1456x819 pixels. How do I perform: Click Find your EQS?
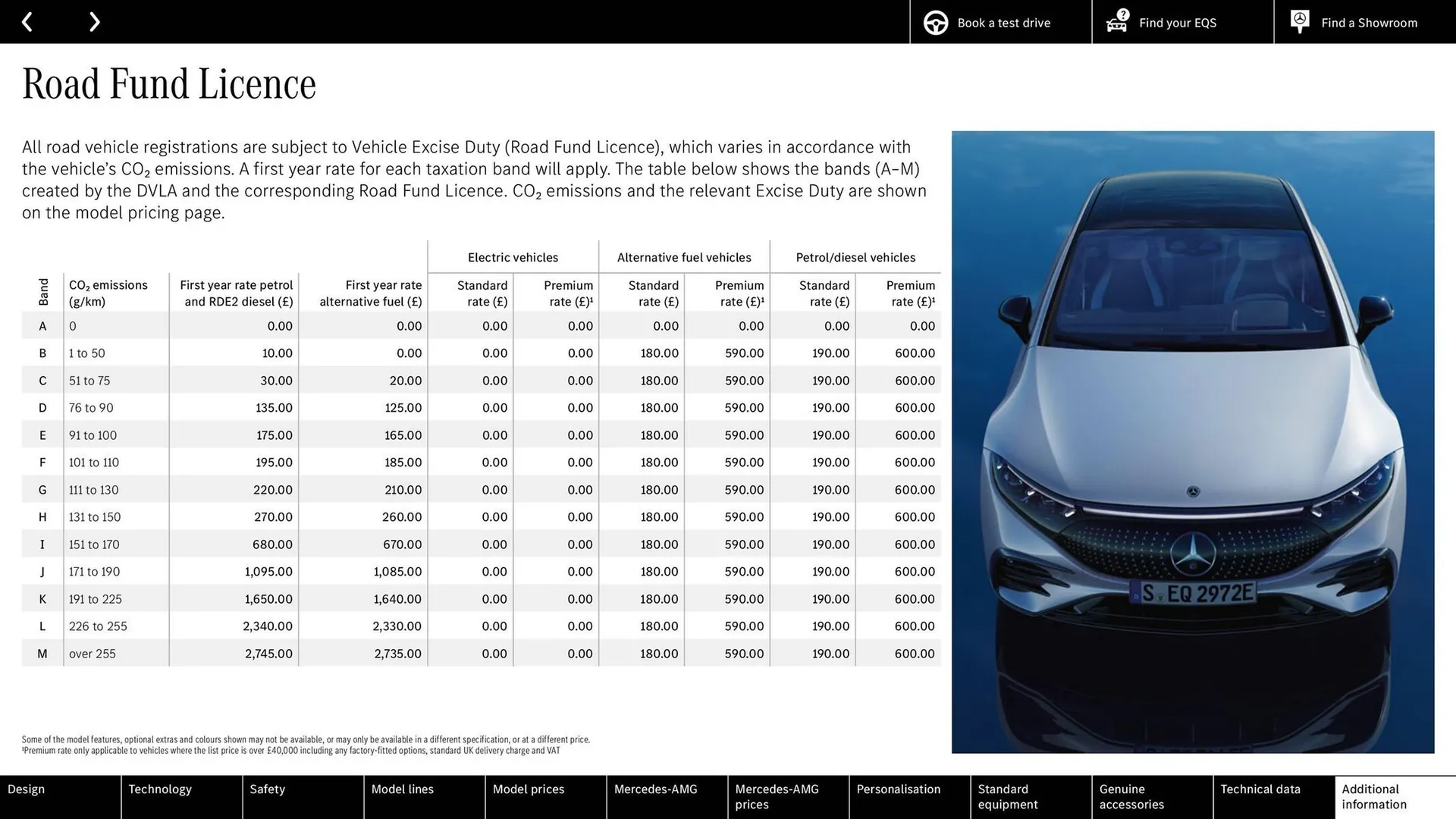[1177, 23]
